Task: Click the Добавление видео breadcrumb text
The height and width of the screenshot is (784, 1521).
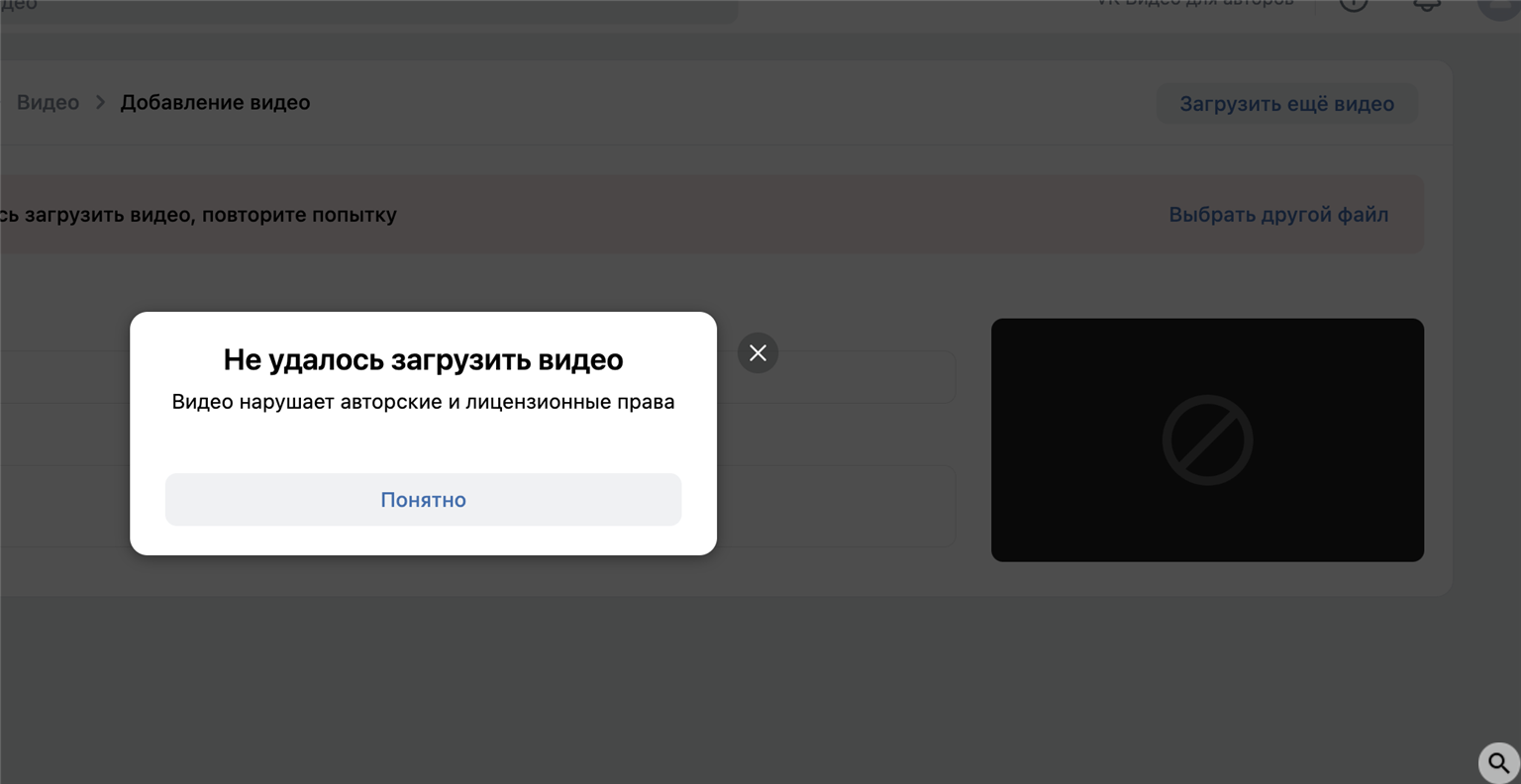Action: pos(215,102)
